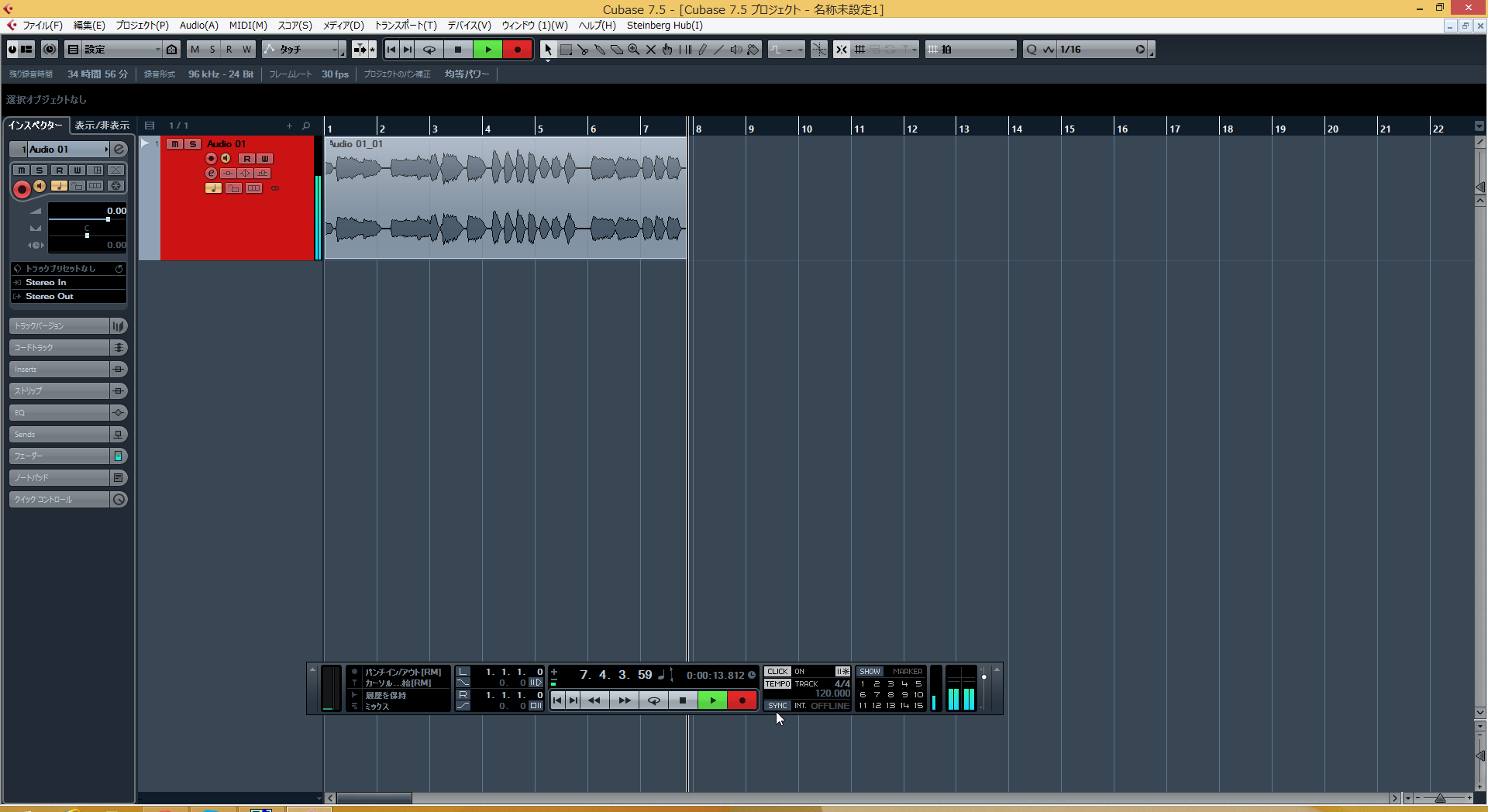This screenshot has height=812, width=1488.
Task: Toggle Snap on/off button in toolbar
Action: [x=841, y=50]
